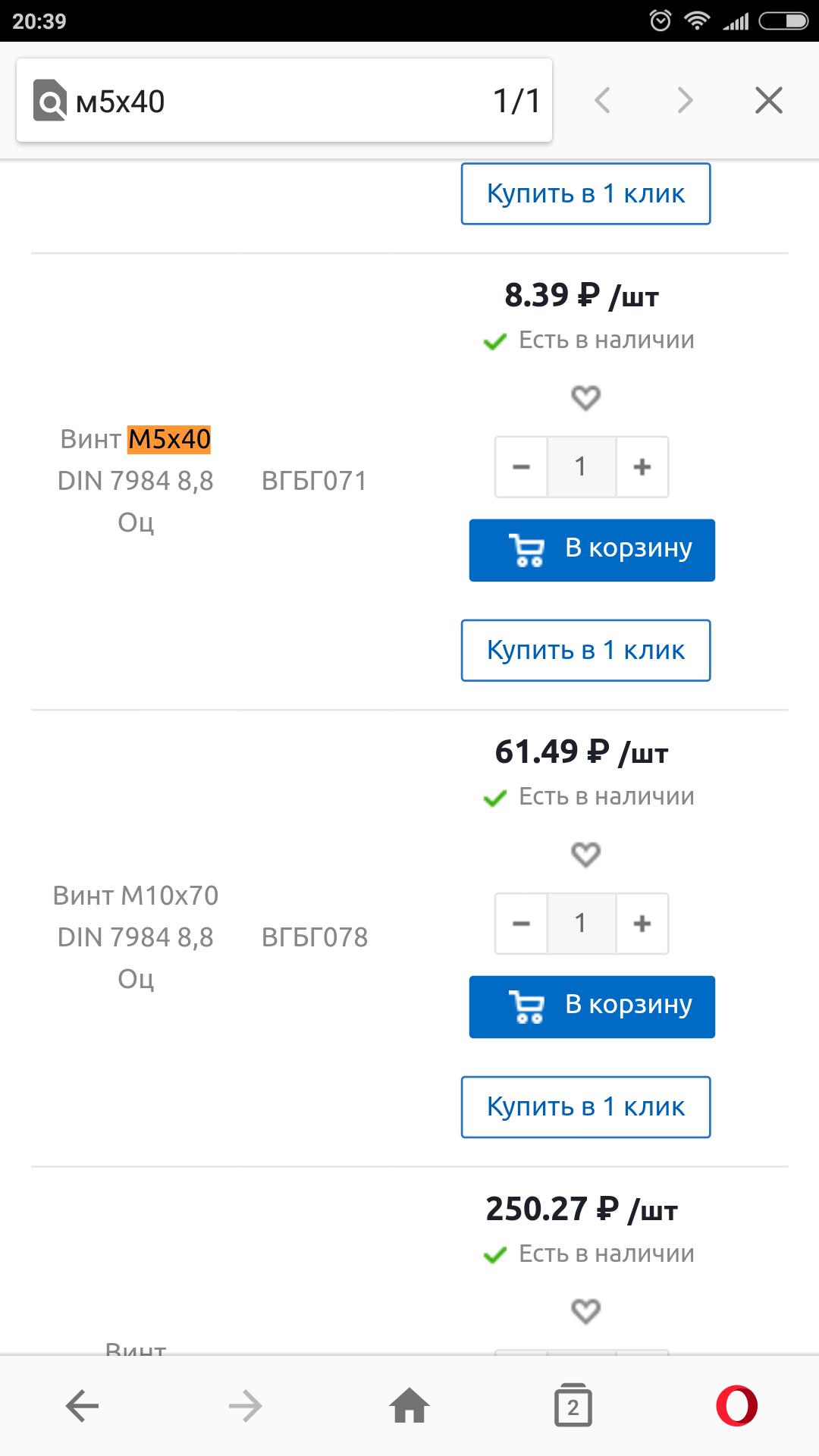Viewport: 819px width, 1456px height.
Task: Increase quantity of Винт М5х40
Action: (642, 467)
